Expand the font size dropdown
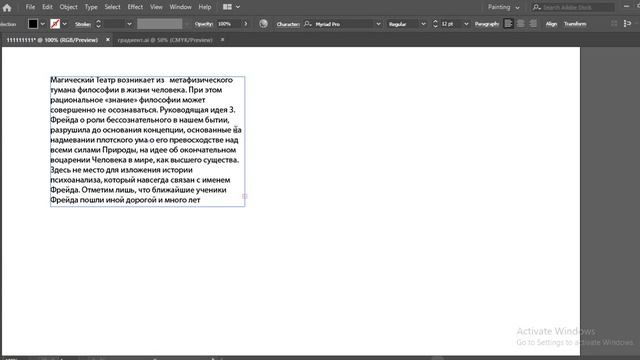 pos(466,24)
